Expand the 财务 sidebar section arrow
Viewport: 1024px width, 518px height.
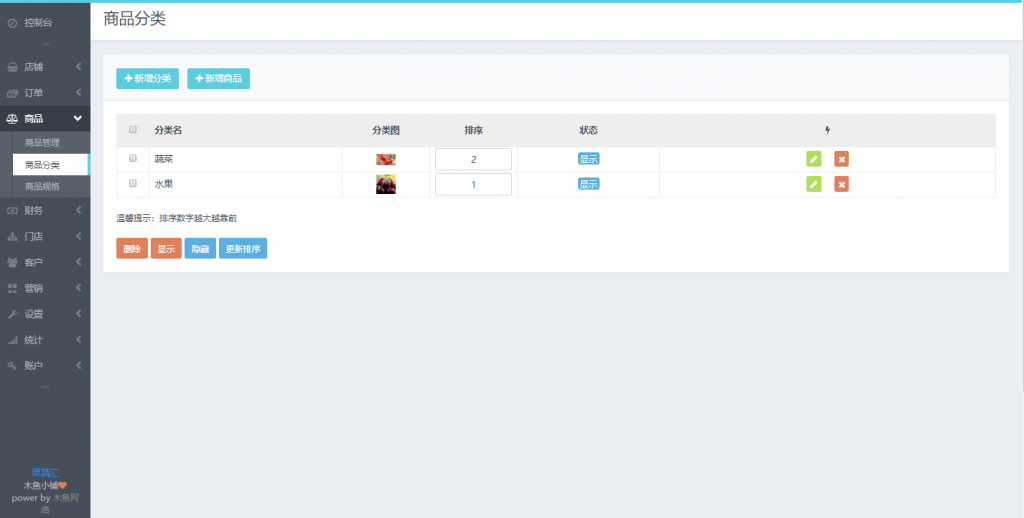tap(78, 210)
